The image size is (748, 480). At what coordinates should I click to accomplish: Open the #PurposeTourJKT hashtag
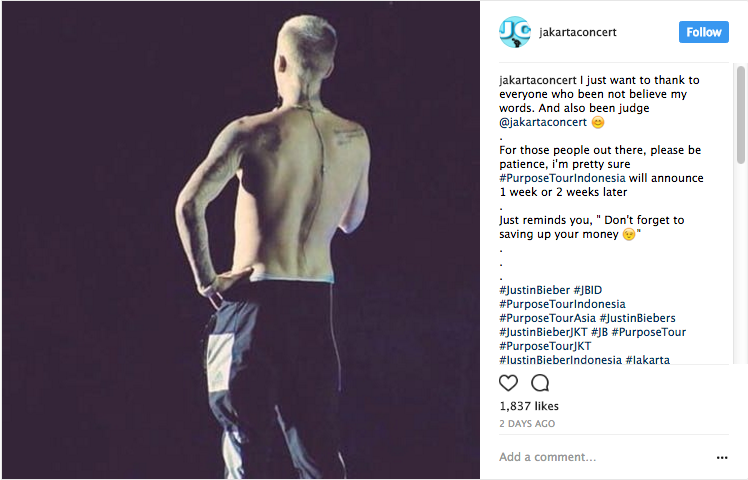coord(545,346)
